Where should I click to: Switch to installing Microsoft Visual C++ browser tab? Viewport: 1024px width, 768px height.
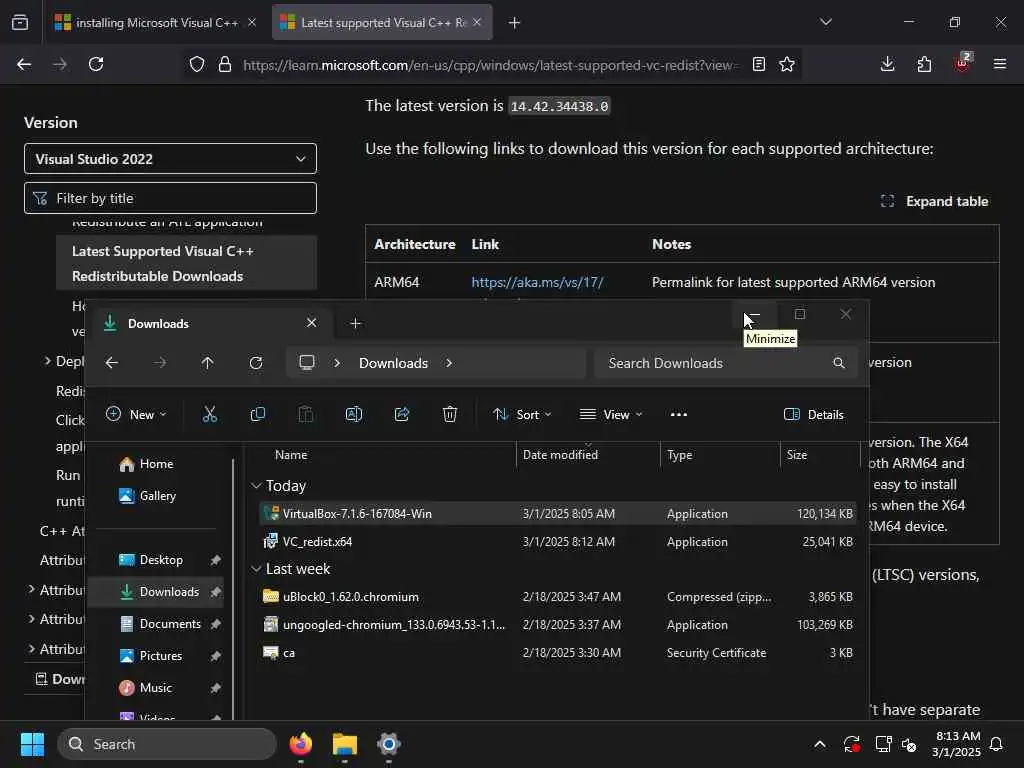click(154, 22)
